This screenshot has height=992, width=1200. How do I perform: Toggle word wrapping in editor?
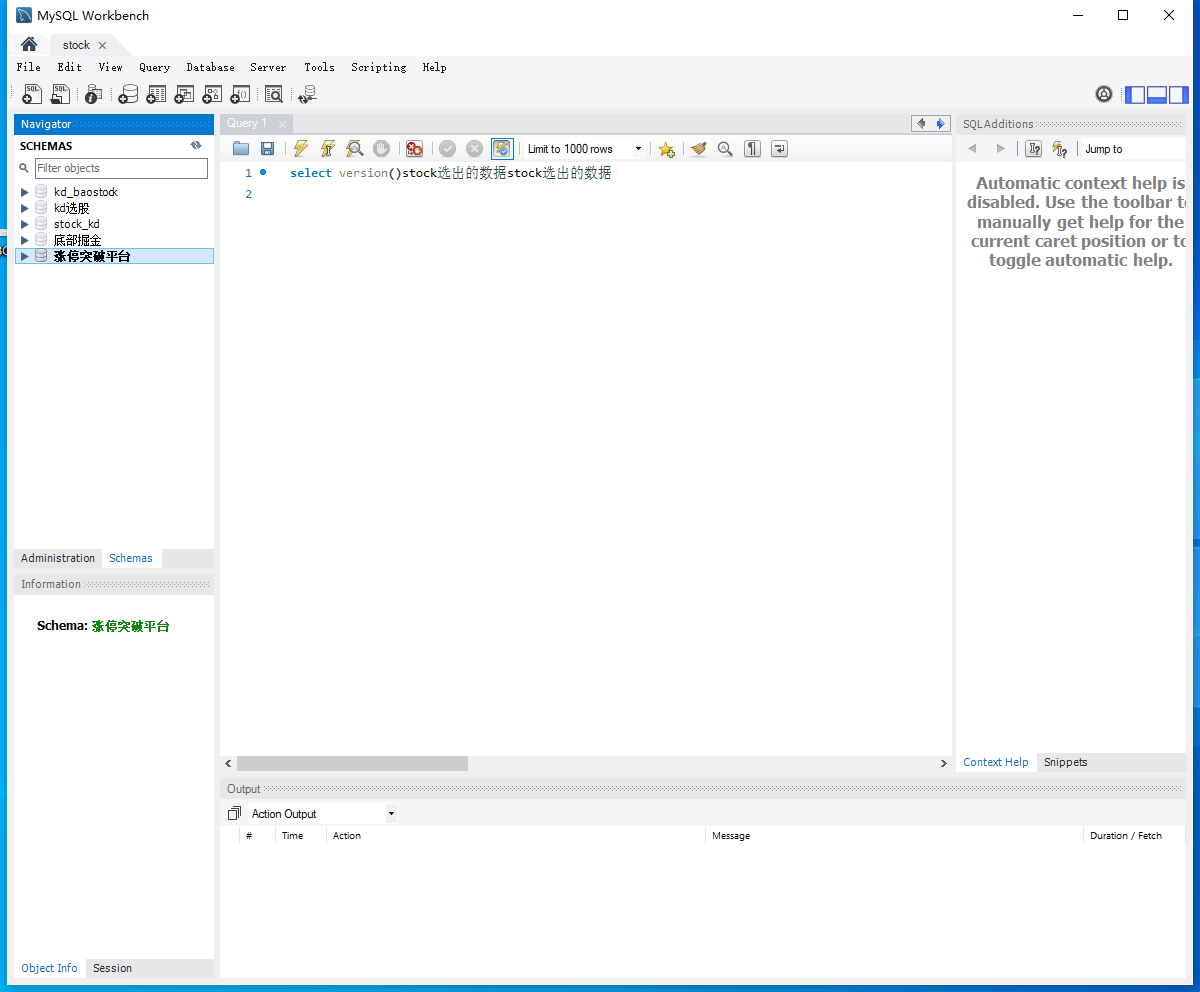779,149
